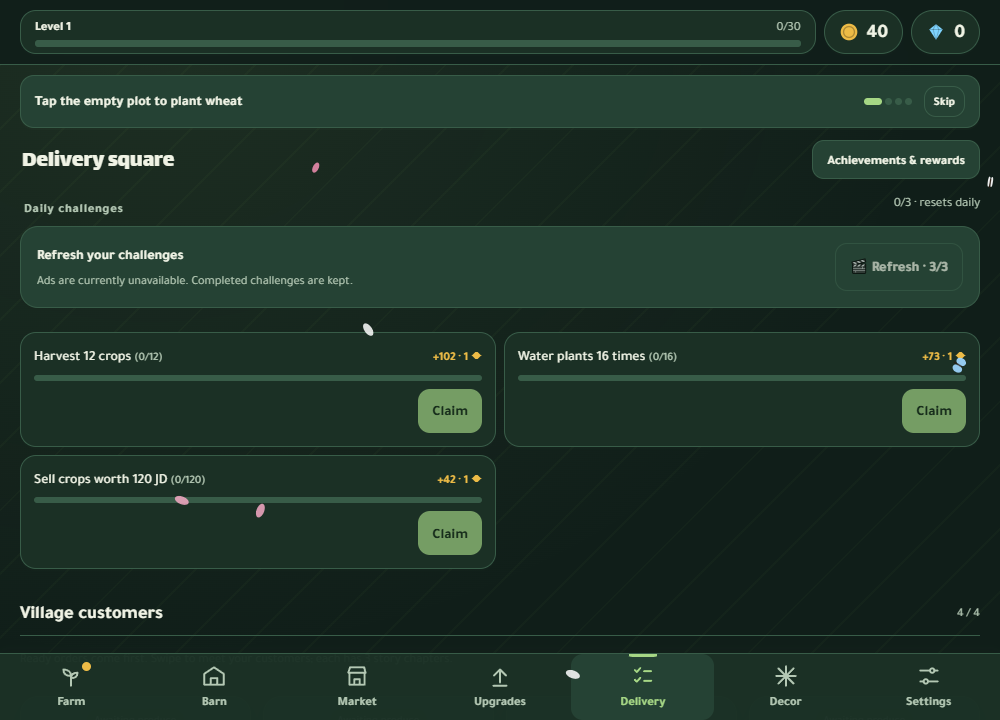Click the '0/30' level progress text
The height and width of the screenshot is (720, 1000).
point(788,26)
